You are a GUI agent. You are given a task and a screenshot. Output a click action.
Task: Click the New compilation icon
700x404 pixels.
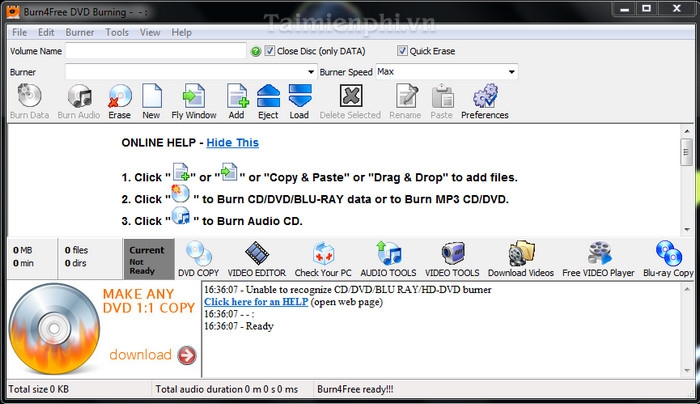pyautogui.click(x=152, y=96)
